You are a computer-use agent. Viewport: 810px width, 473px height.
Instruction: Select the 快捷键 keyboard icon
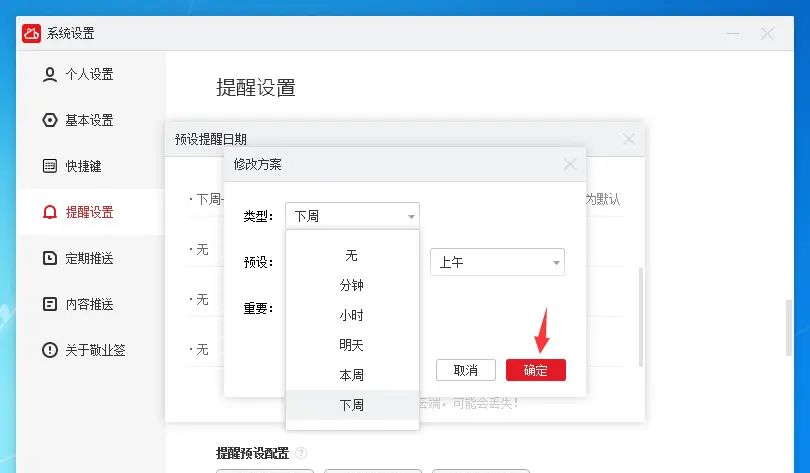pyautogui.click(x=50, y=166)
